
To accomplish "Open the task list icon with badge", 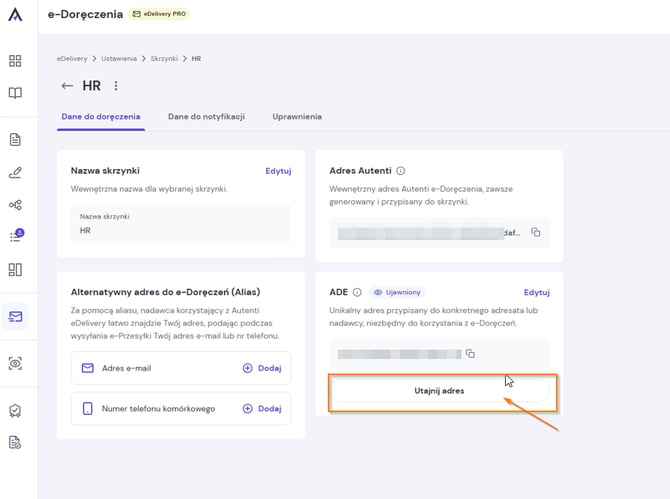I will coord(16,235).
